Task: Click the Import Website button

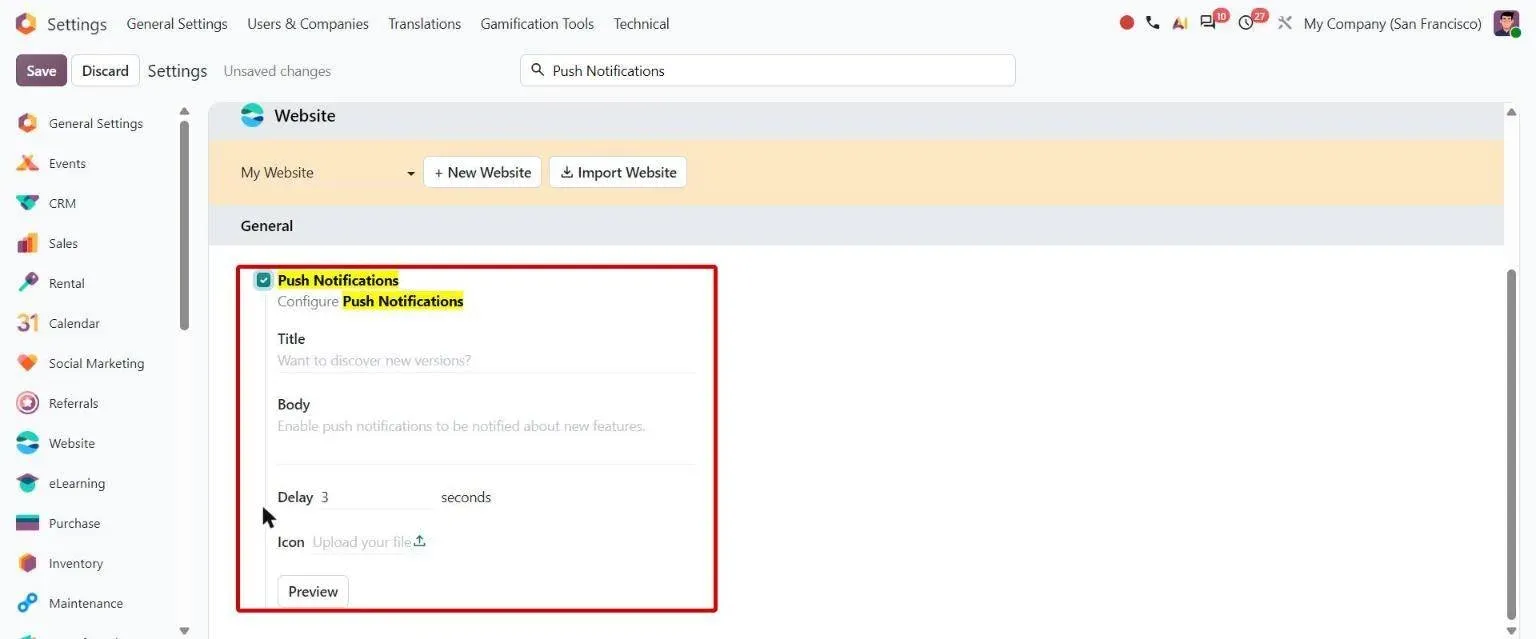Action: tap(618, 172)
